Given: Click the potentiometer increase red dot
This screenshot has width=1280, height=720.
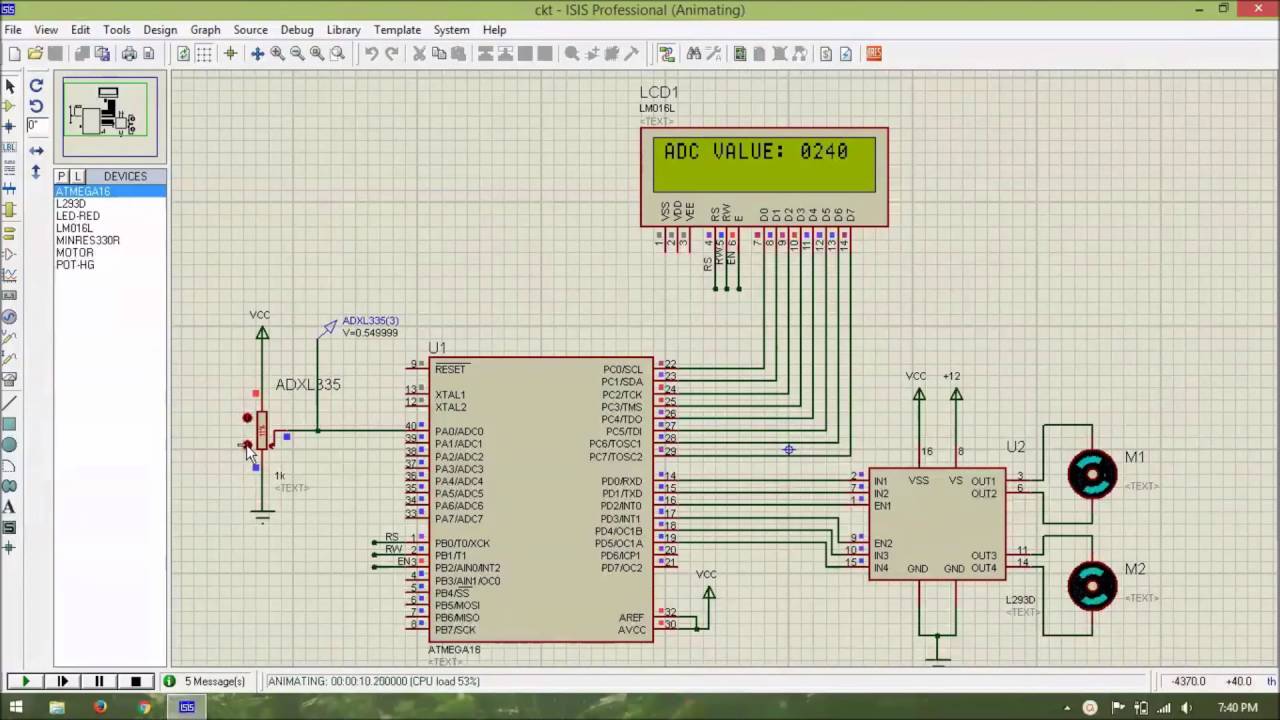Looking at the screenshot, I should pyautogui.click(x=247, y=418).
